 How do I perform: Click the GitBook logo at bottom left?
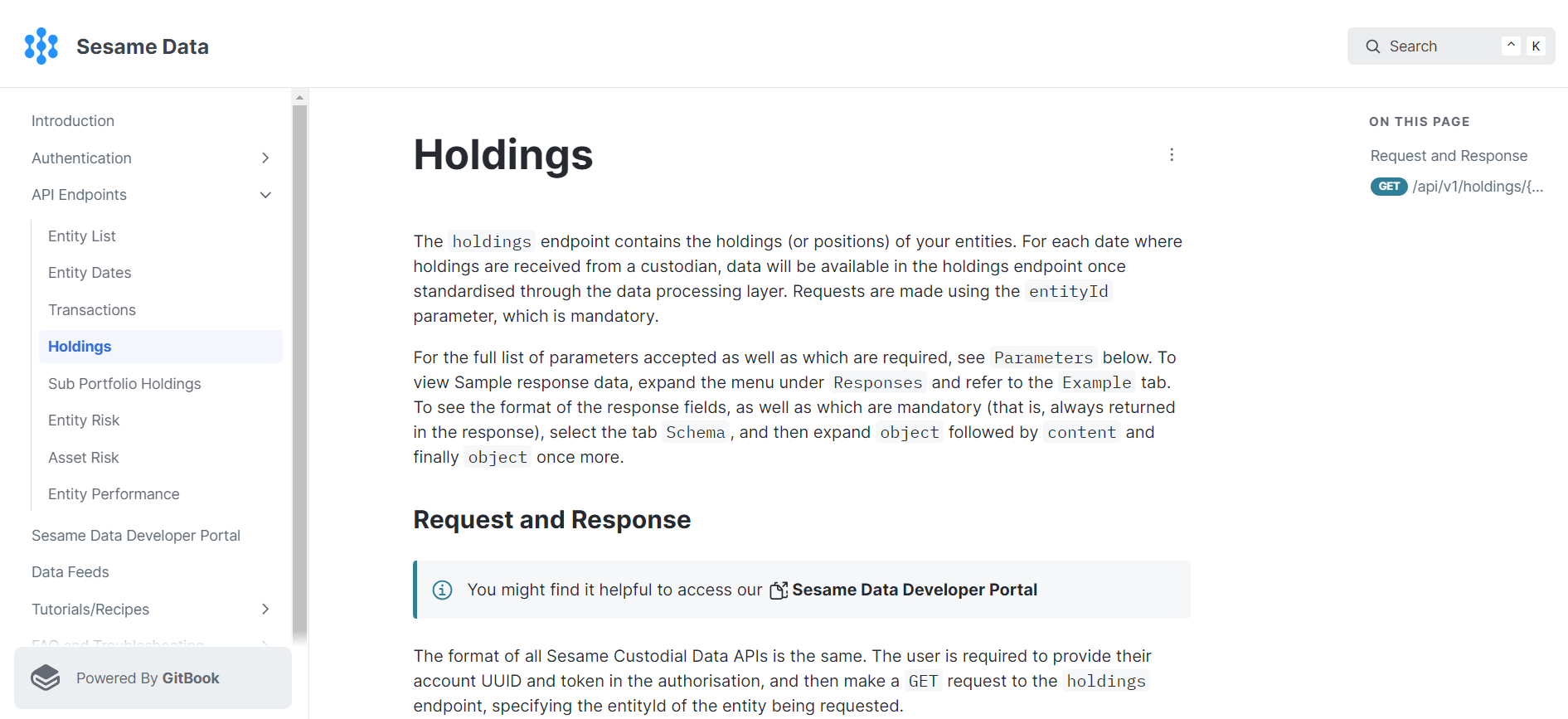point(46,678)
